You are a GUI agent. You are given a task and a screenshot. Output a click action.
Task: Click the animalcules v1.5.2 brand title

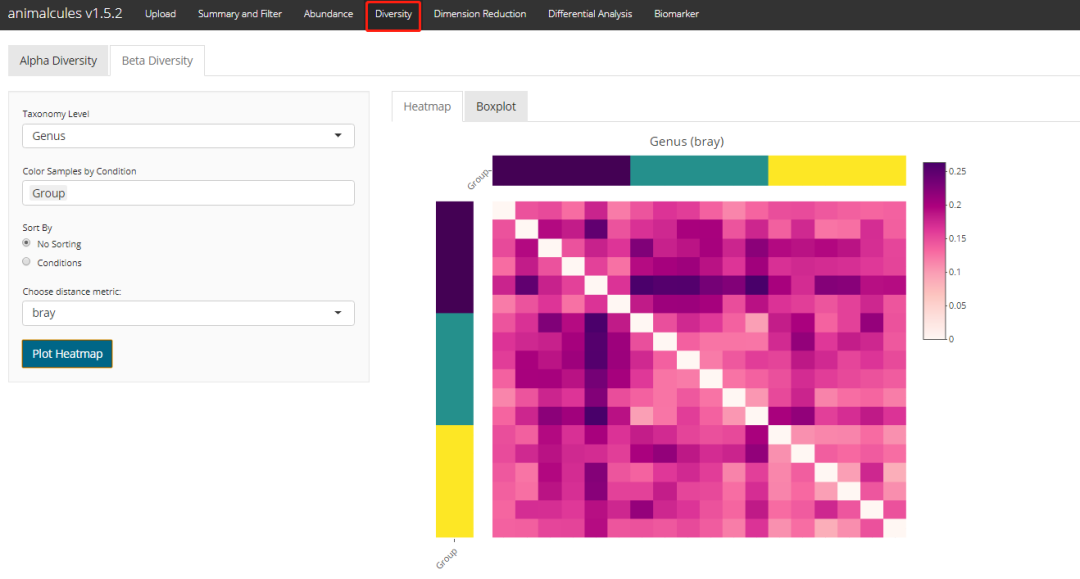pyautogui.click(x=65, y=14)
